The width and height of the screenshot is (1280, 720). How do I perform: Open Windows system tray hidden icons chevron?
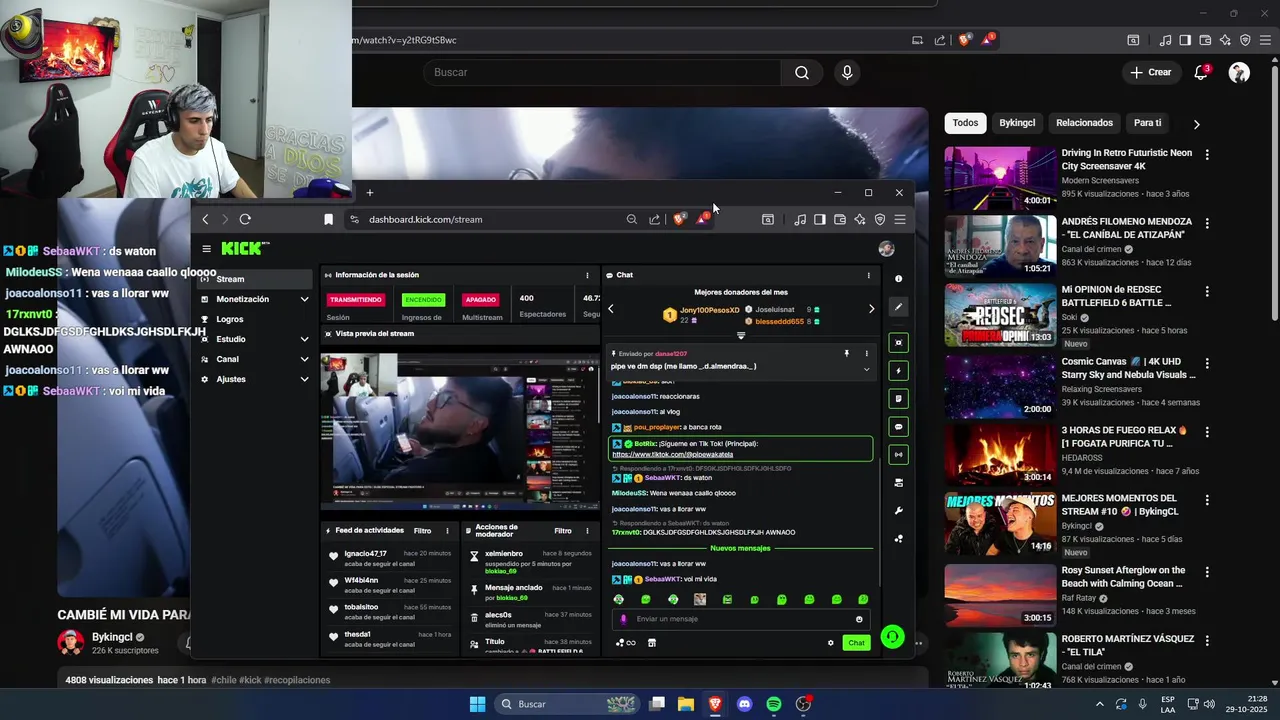1100,704
